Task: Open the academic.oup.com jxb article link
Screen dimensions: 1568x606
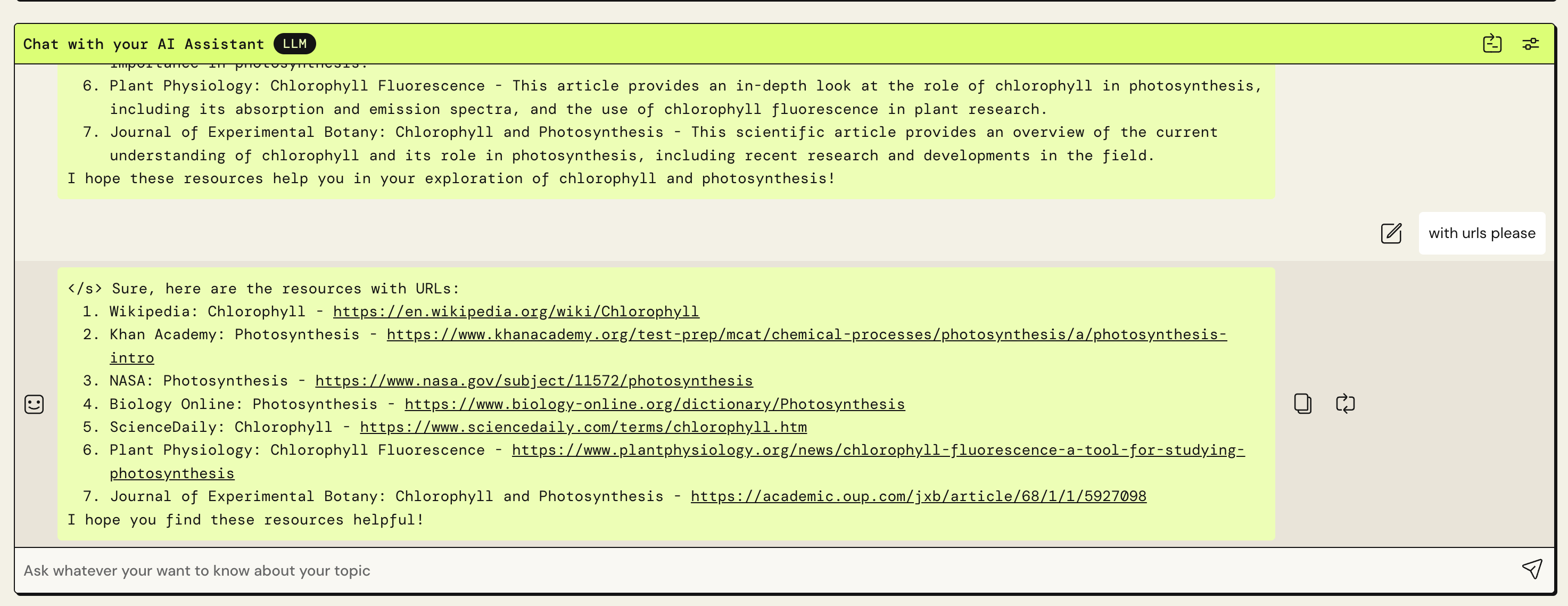Action: (918, 496)
